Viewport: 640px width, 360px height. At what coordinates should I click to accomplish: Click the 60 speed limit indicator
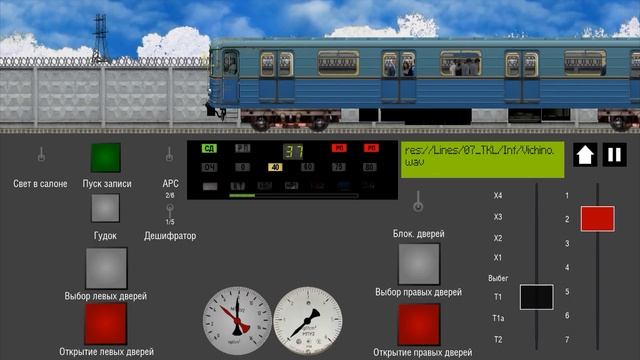click(x=307, y=167)
